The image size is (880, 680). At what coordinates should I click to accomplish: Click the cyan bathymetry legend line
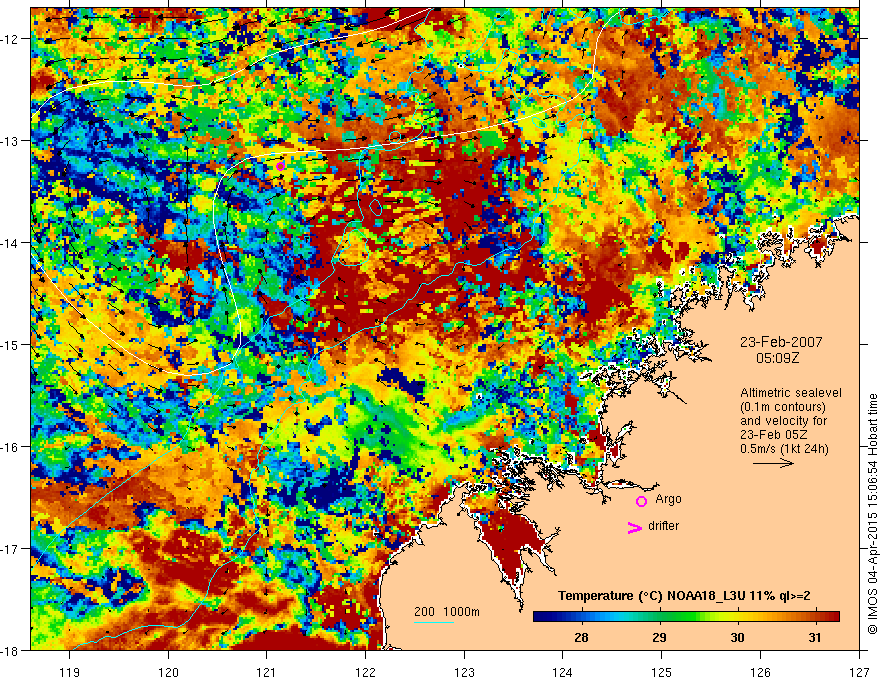click(x=434, y=622)
